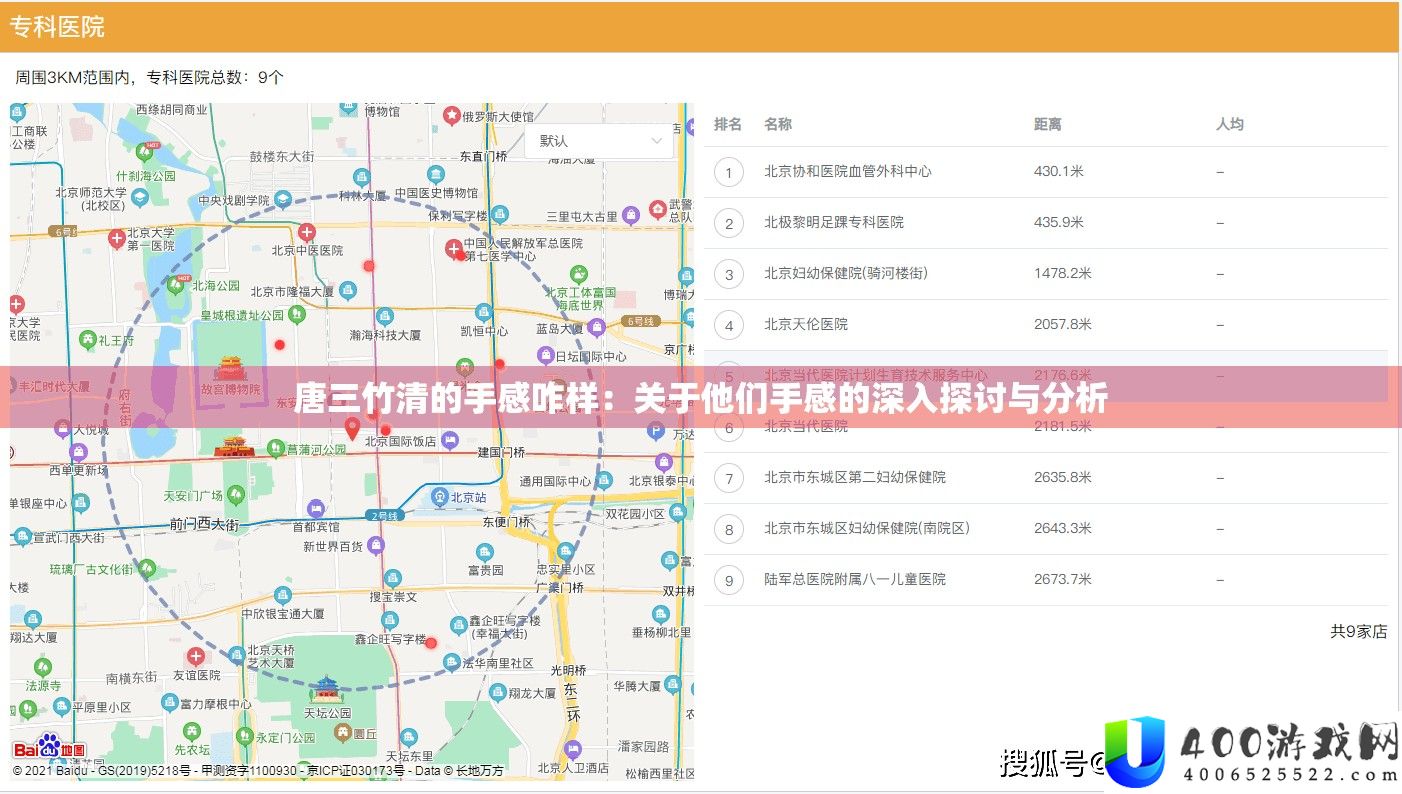The width and height of the screenshot is (1402, 794).
Task: Open 北京市东城区第二妇幼保健院 entry
Action: coord(855,477)
